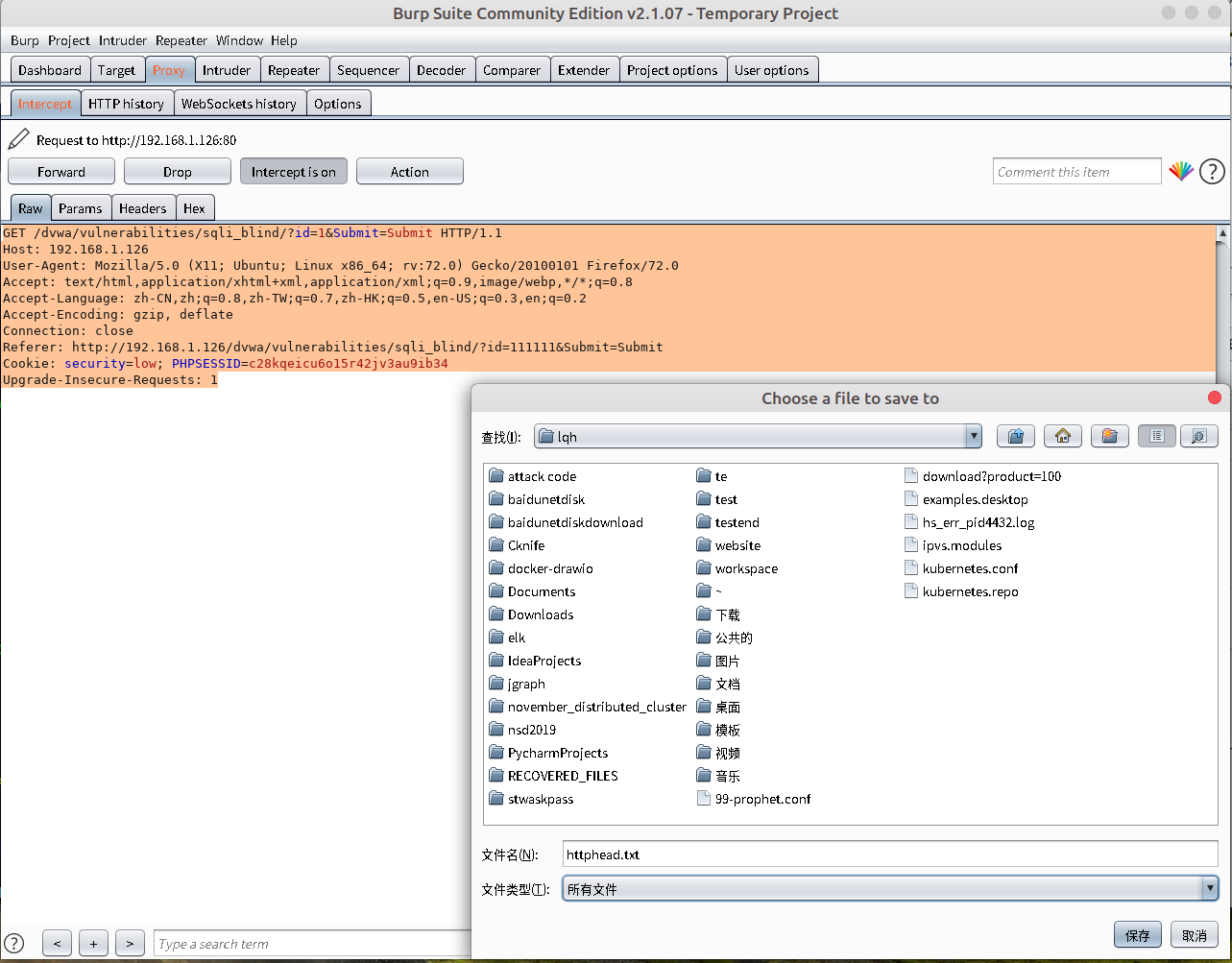Select the baidunetdisk folder icon
Viewport: 1232px width, 963px height.
coord(496,499)
